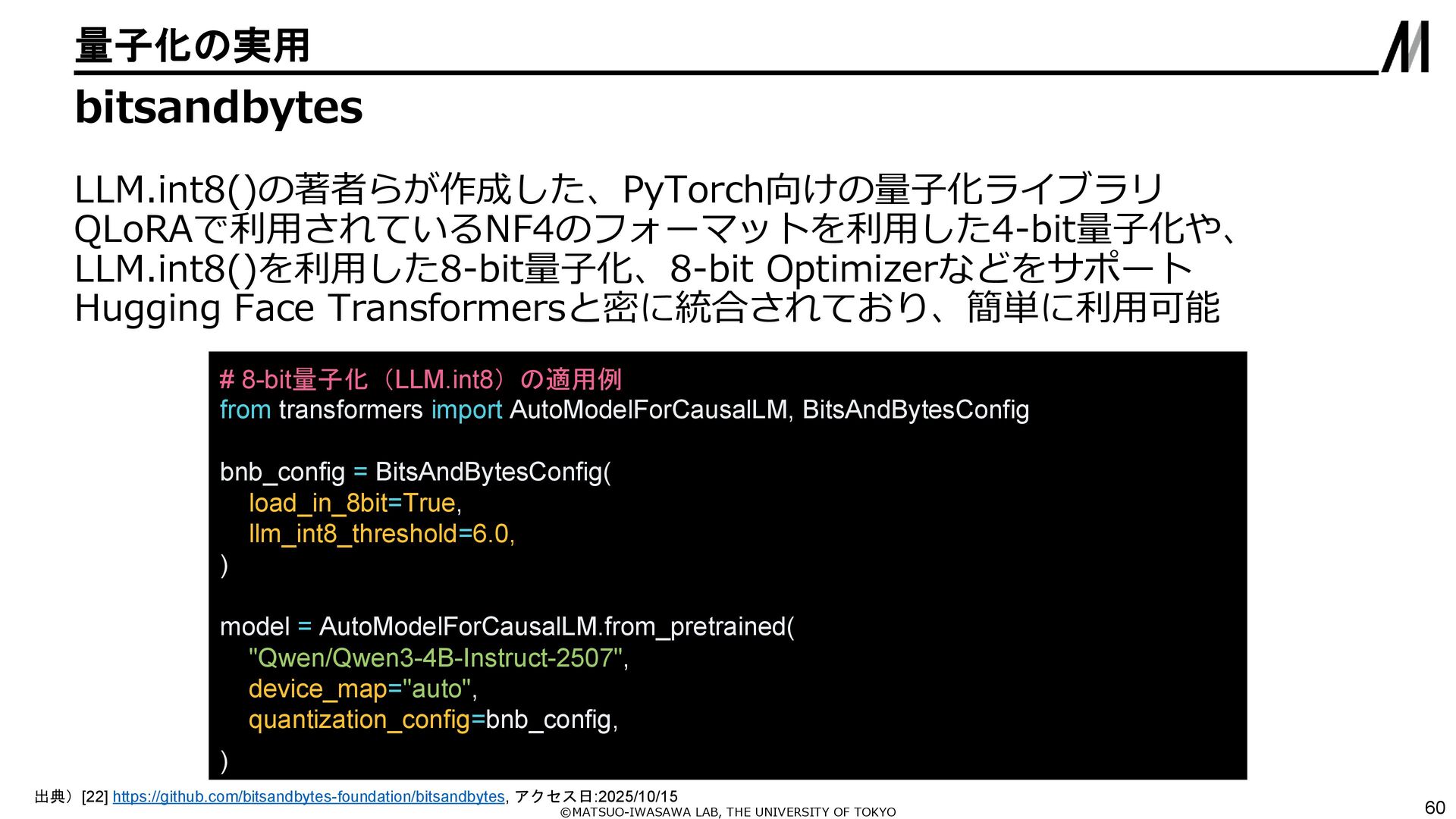1456x819 pixels.
Task: Select BitsAndBytesConfig in the import line
Action: (915, 410)
